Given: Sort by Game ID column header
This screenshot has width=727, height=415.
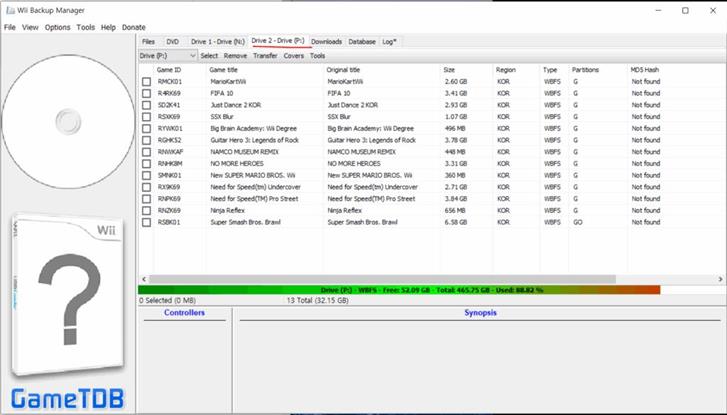Looking at the screenshot, I should 180,70.
